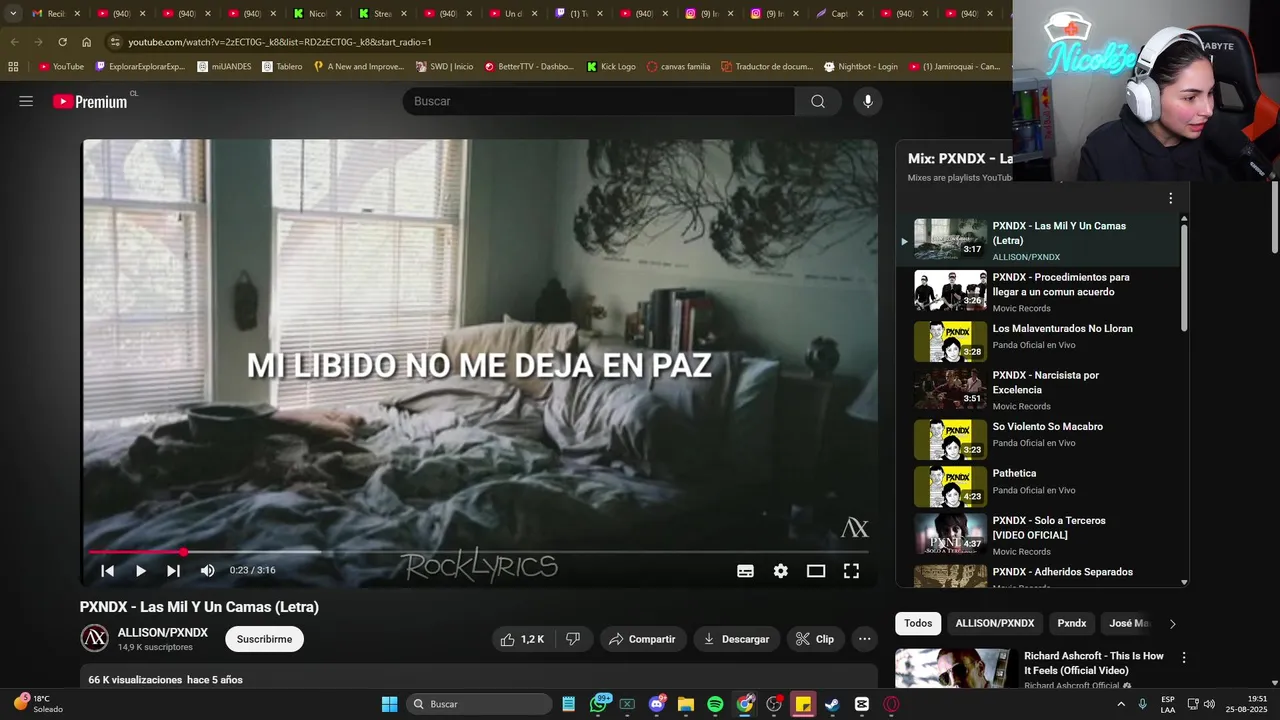The width and height of the screenshot is (1280, 720).
Task: Dislike the video with thumbs down
Action: 573,639
